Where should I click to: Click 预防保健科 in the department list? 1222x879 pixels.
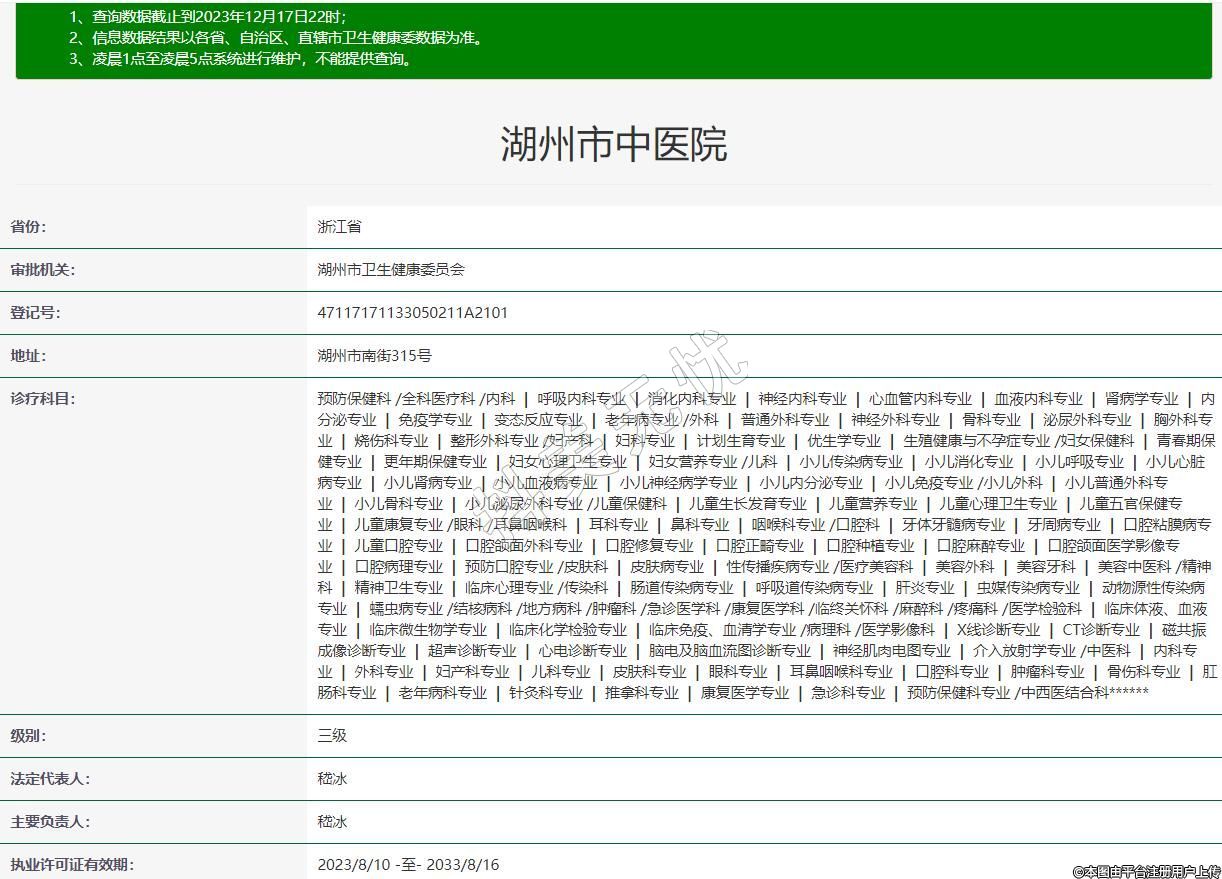354,399
